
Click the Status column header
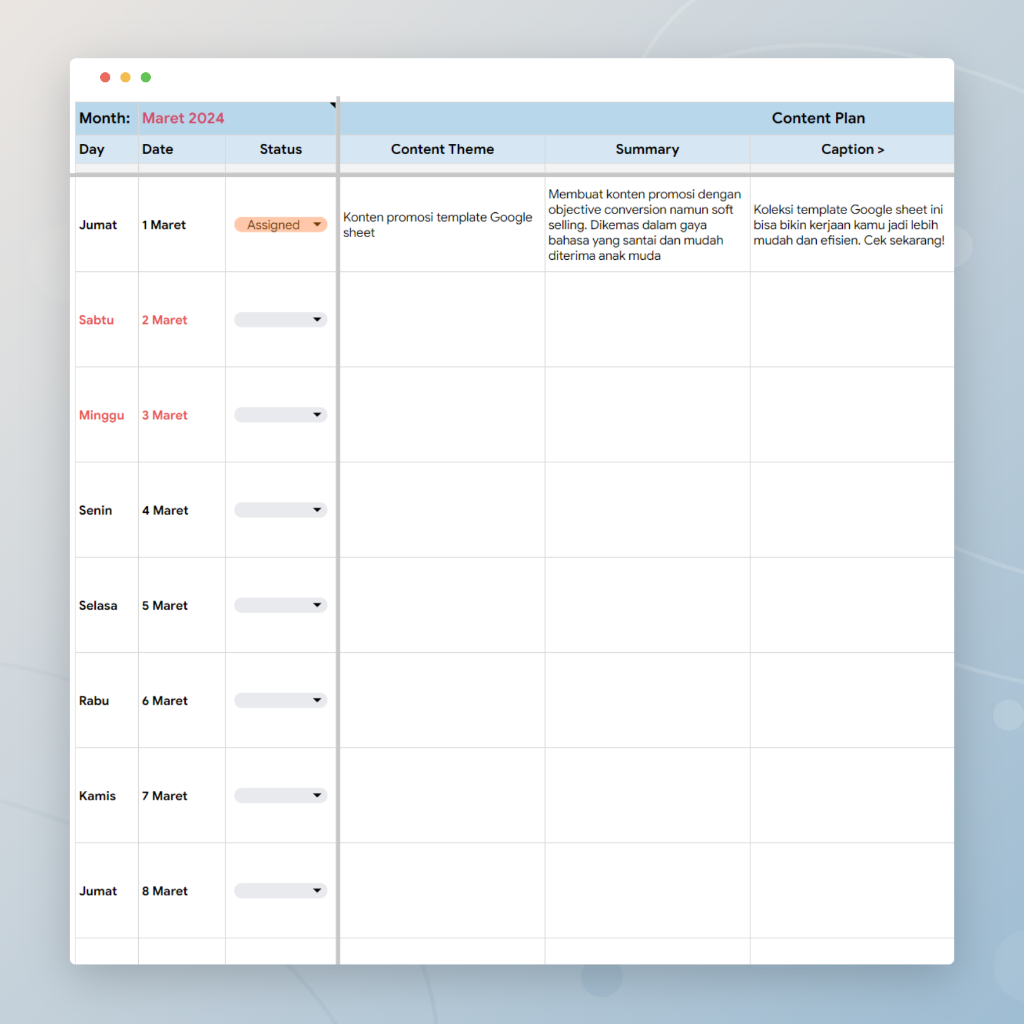coord(280,149)
